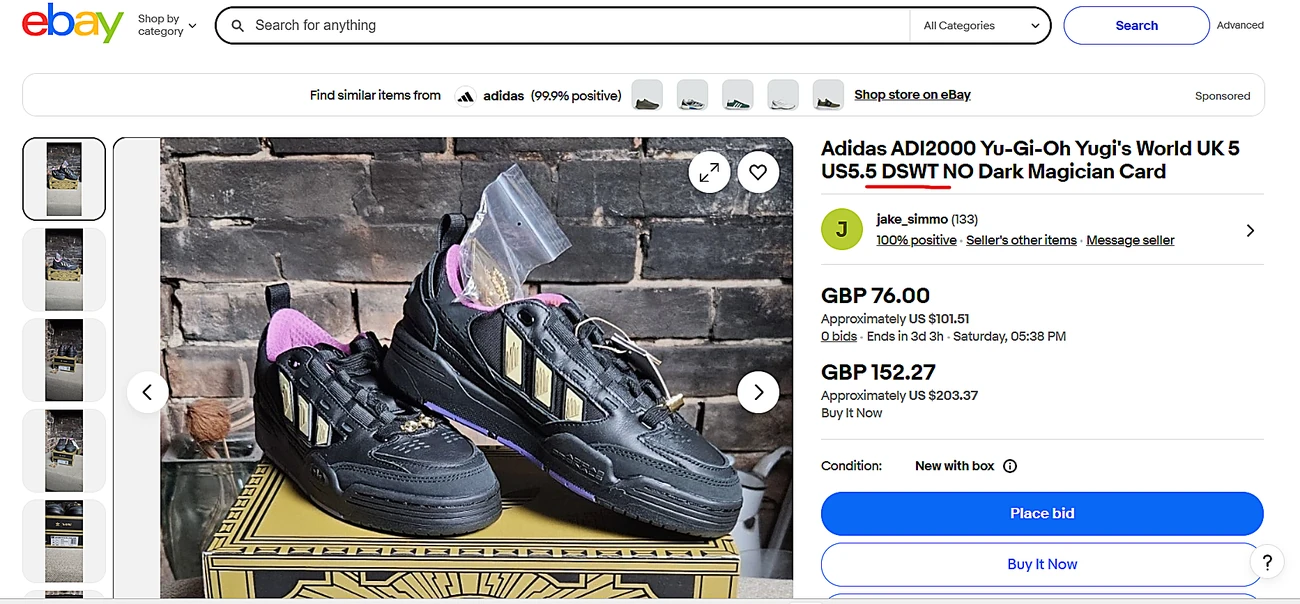
Task: Click Buy It Now
Action: pos(1041,563)
